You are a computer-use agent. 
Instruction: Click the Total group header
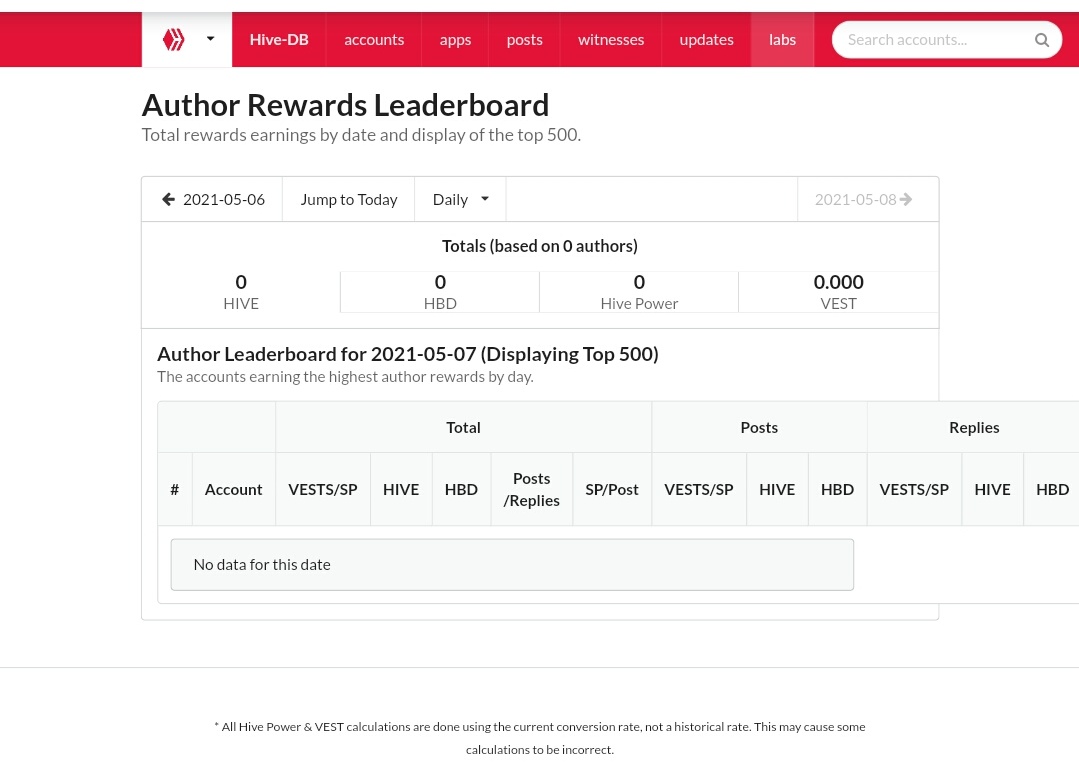[463, 427]
